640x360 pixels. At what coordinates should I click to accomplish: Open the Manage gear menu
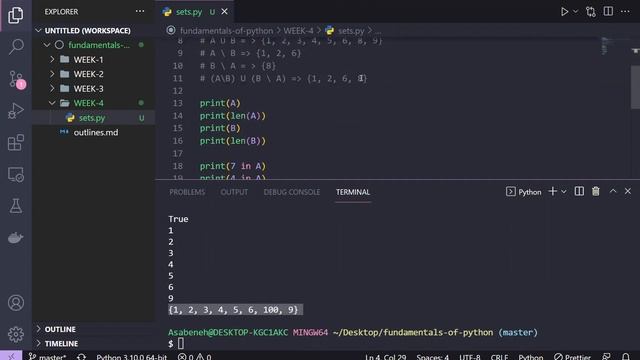[16, 335]
